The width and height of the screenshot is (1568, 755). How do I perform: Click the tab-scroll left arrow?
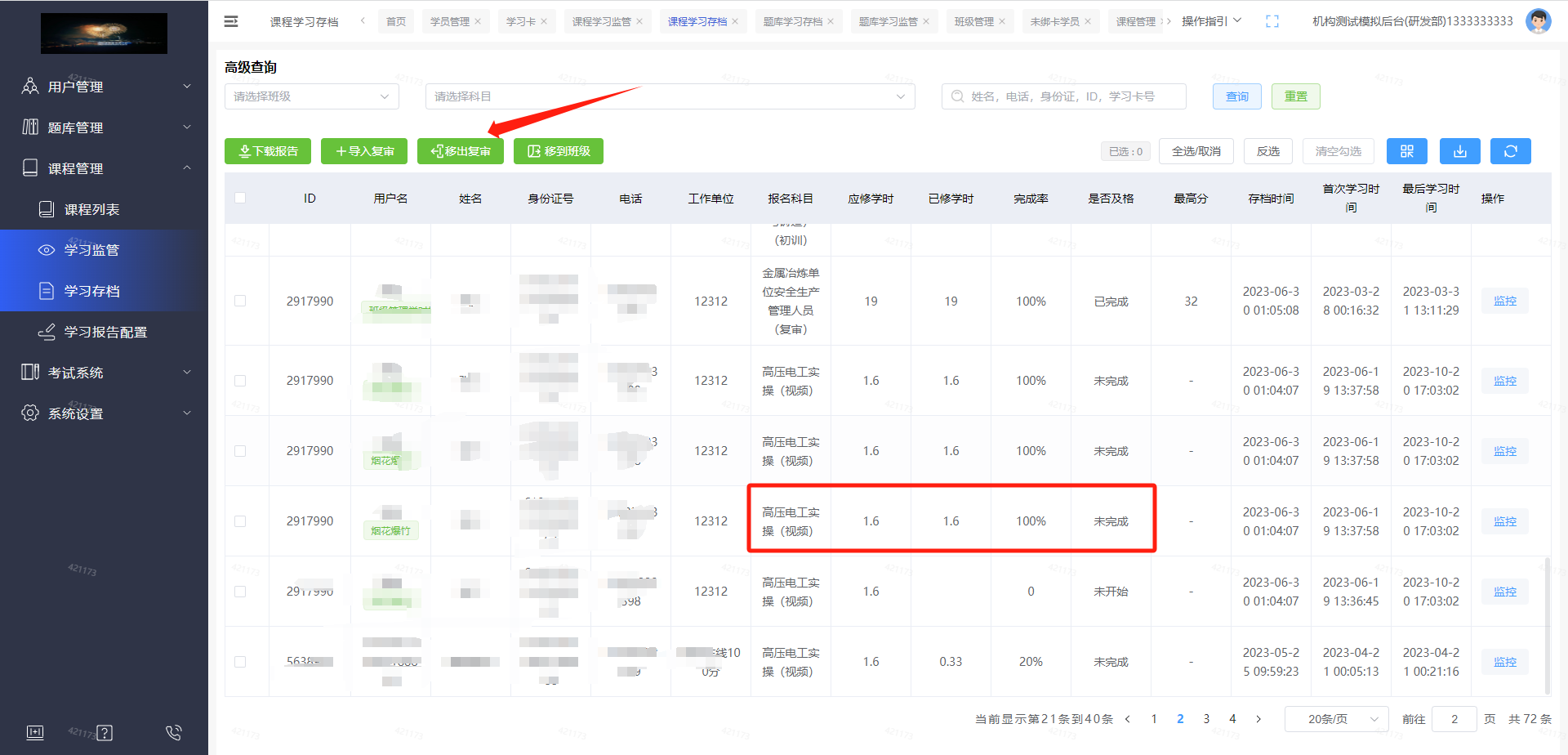point(363,21)
